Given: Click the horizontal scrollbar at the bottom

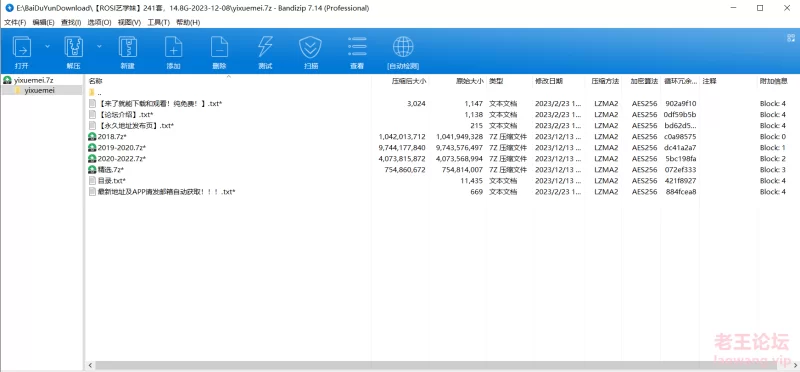Looking at the screenshot, I should pos(442,365).
